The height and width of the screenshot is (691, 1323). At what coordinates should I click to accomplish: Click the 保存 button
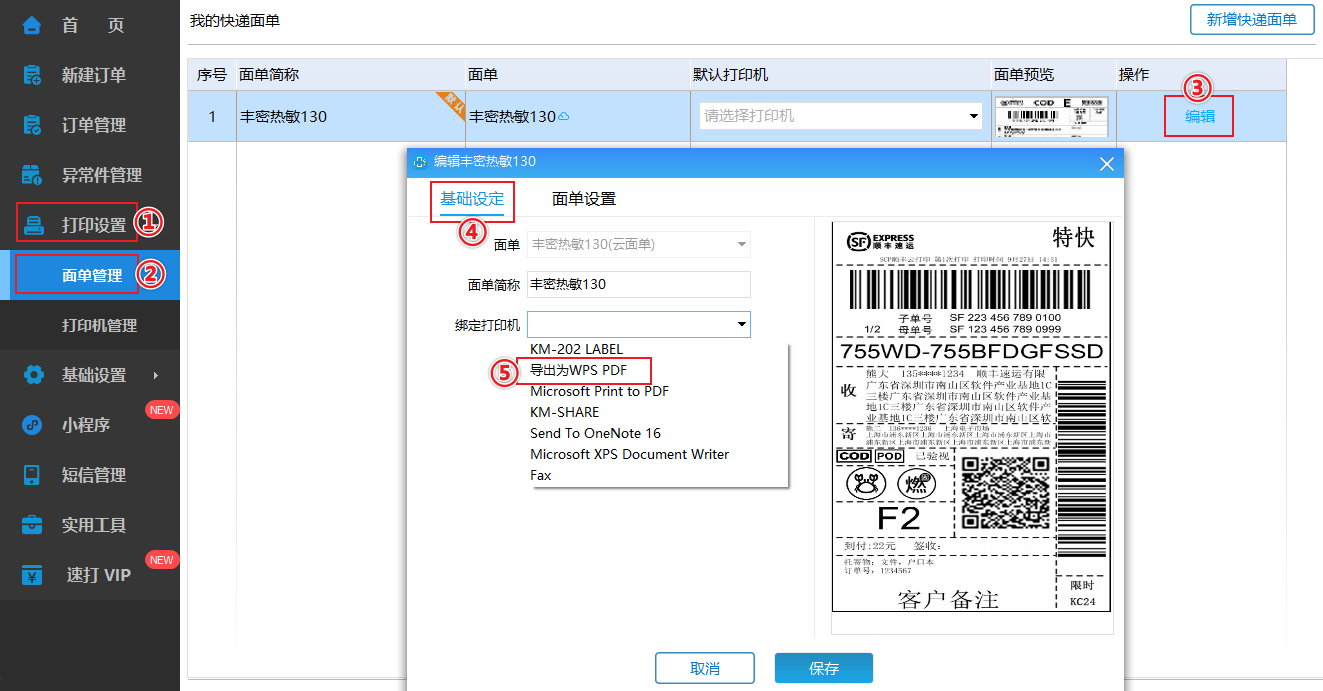click(x=823, y=668)
